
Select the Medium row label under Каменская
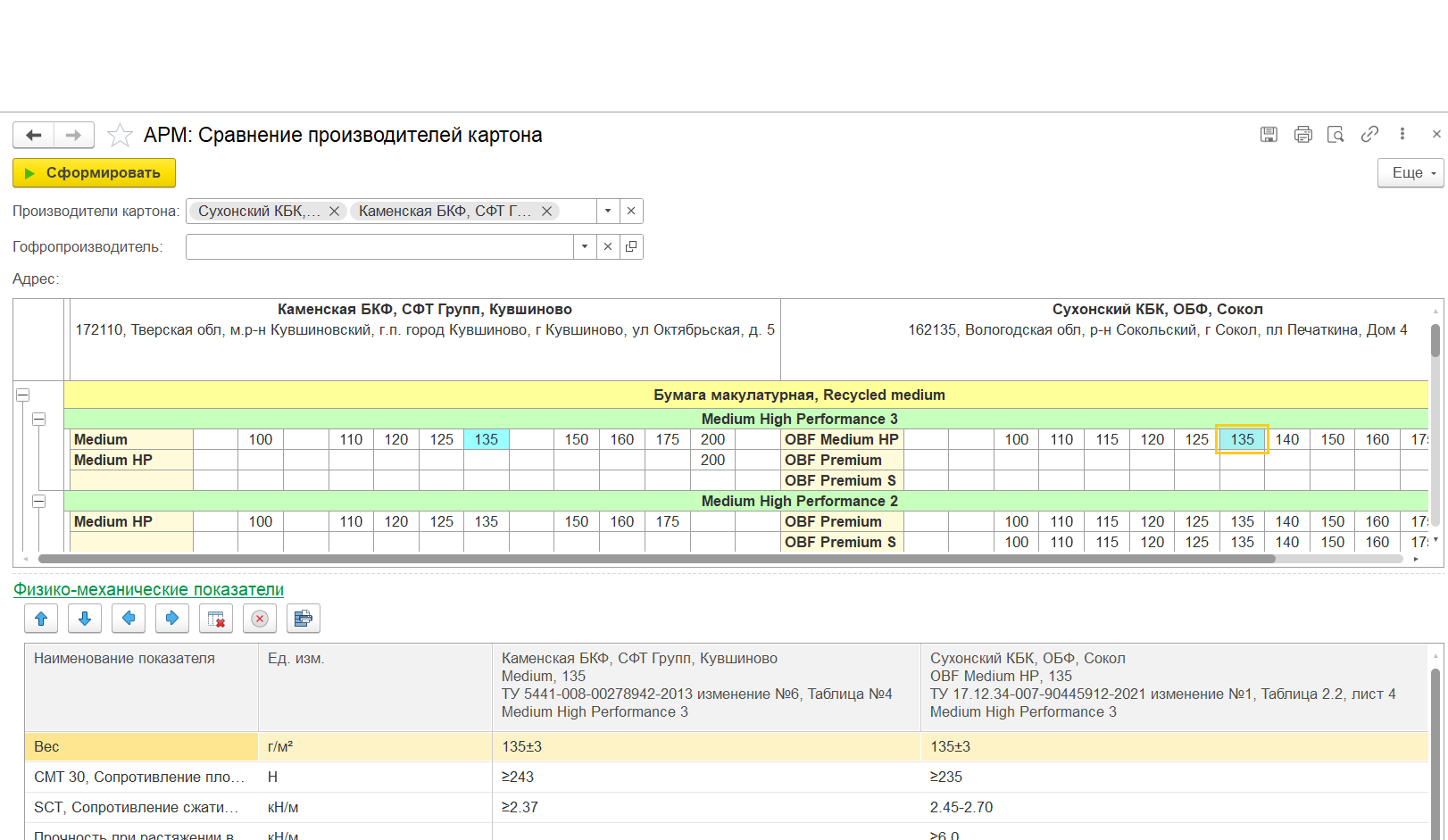tap(132, 439)
